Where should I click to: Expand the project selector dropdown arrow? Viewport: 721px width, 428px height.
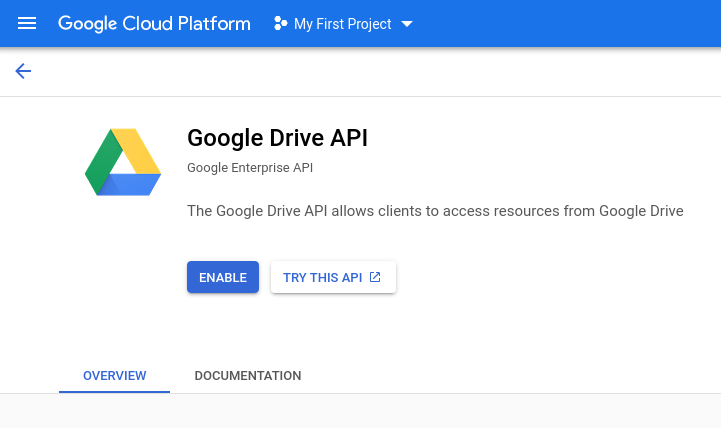[406, 24]
